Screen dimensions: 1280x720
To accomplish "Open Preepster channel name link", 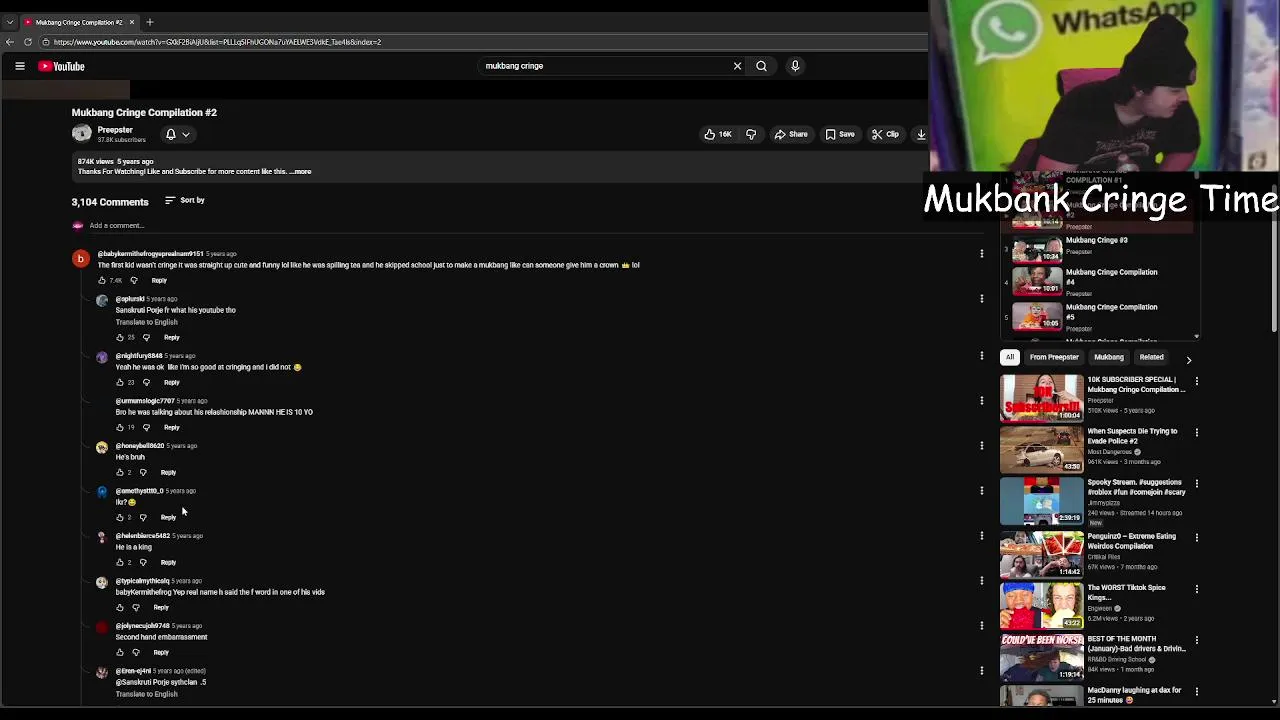I will pyautogui.click(x=115, y=130).
